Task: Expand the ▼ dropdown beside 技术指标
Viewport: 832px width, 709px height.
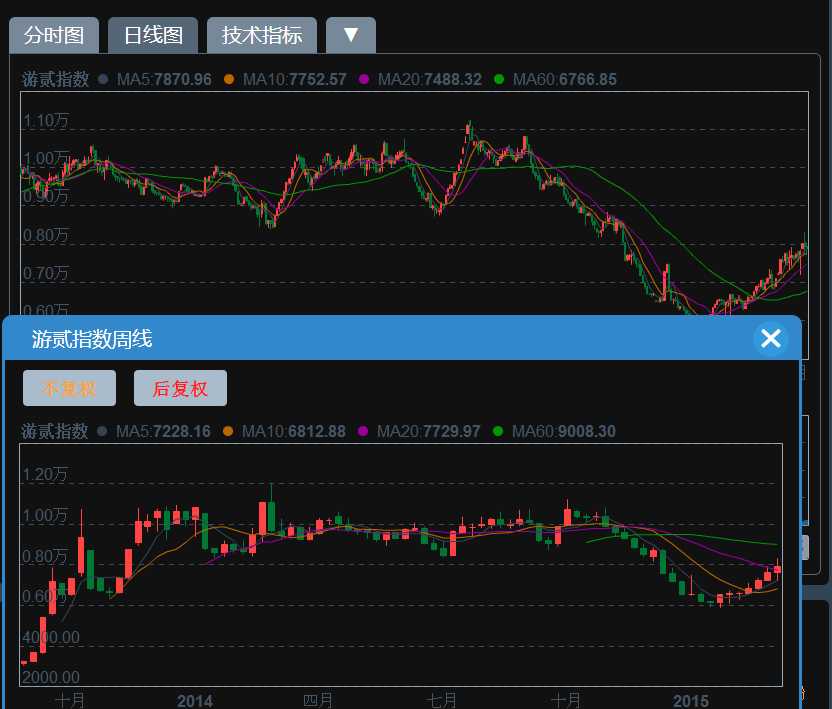Action: point(350,35)
